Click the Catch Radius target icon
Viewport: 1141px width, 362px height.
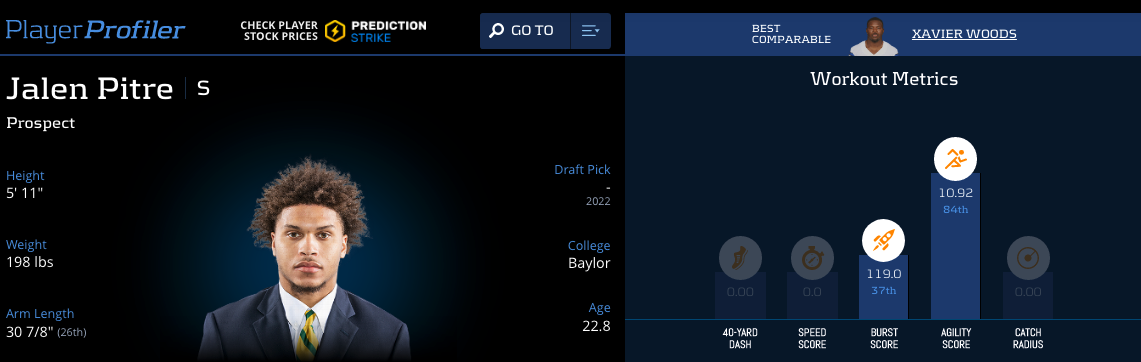pyautogui.click(x=1028, y=258)
